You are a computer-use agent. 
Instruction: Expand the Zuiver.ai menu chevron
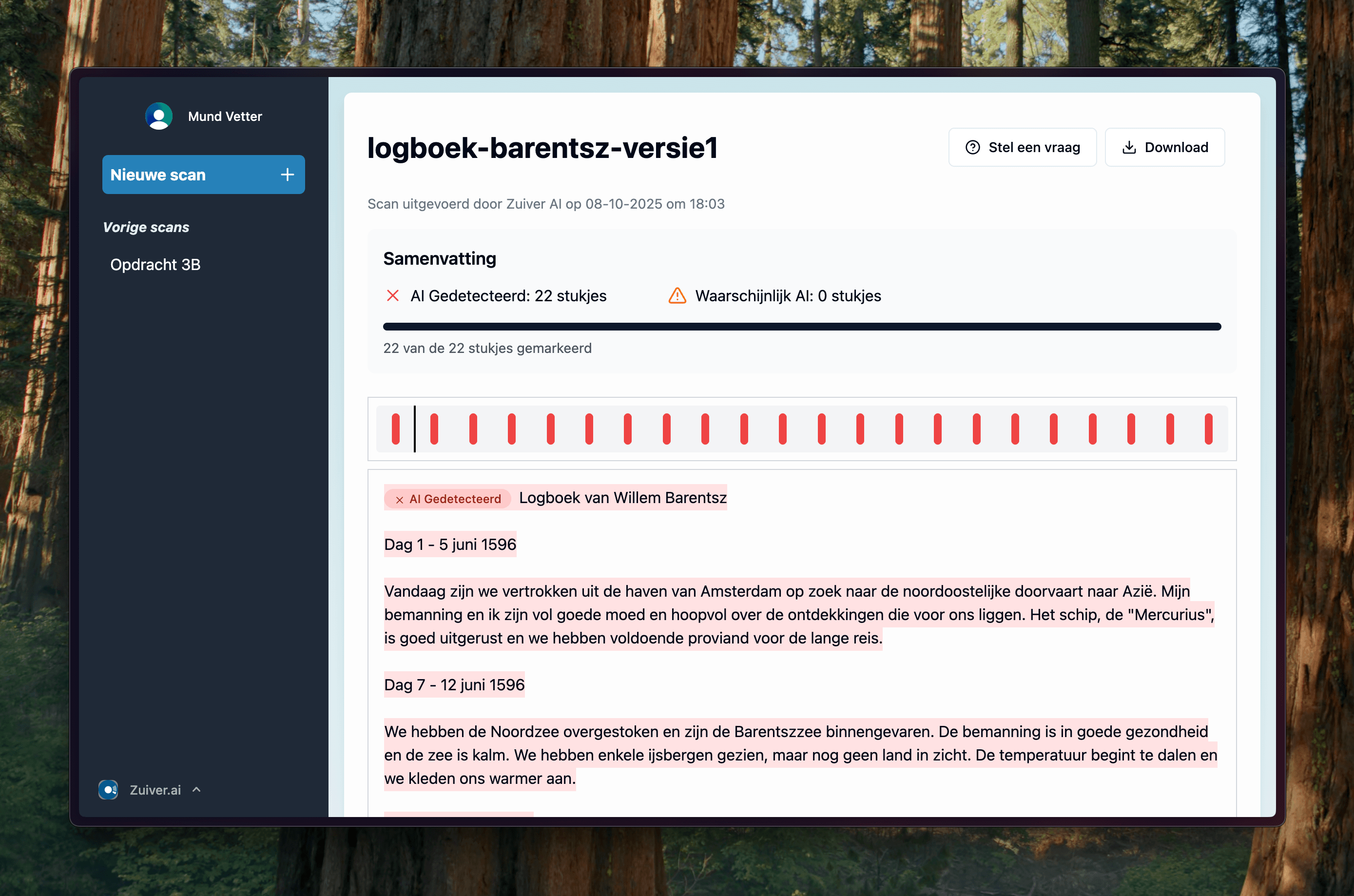point(196,789)
